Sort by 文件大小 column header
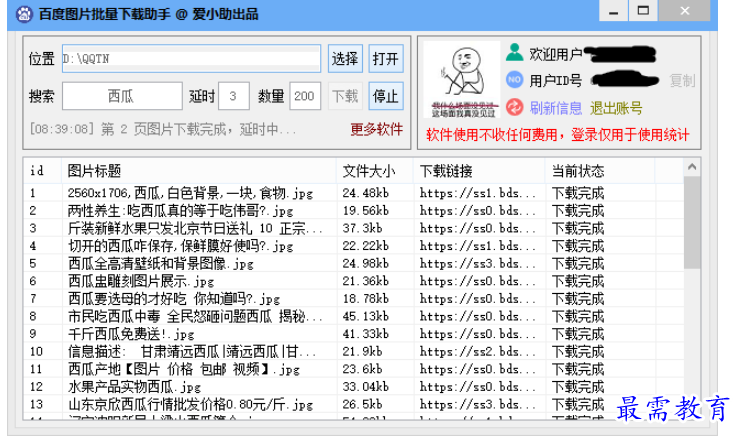 click(375, 170)
